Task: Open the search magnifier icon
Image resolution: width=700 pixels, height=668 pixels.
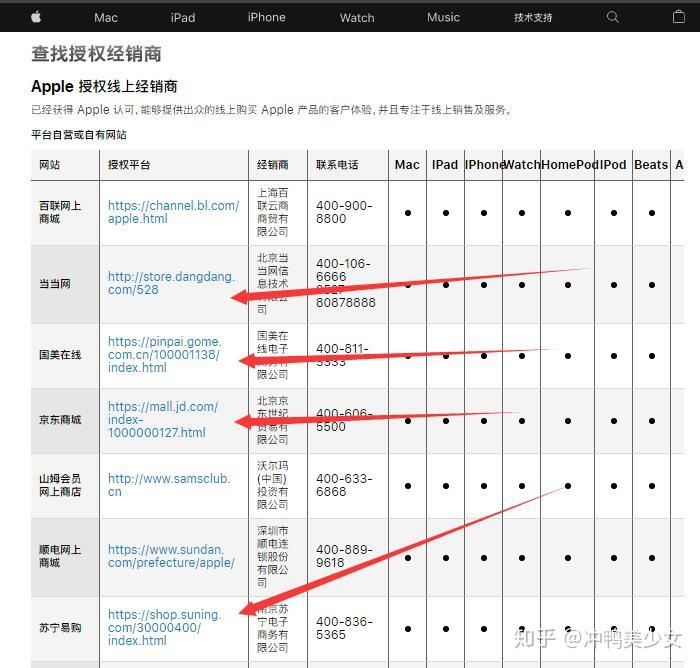Action: point(612,17)
